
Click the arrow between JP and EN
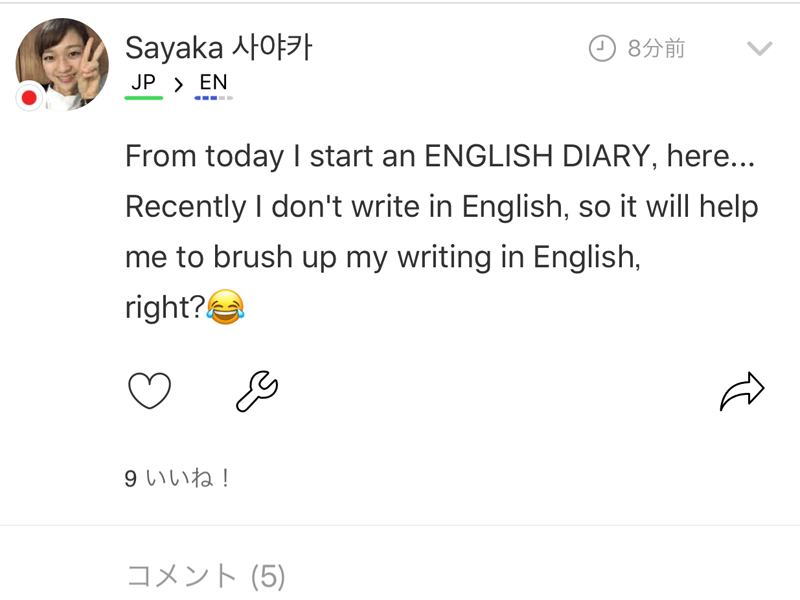178,85
